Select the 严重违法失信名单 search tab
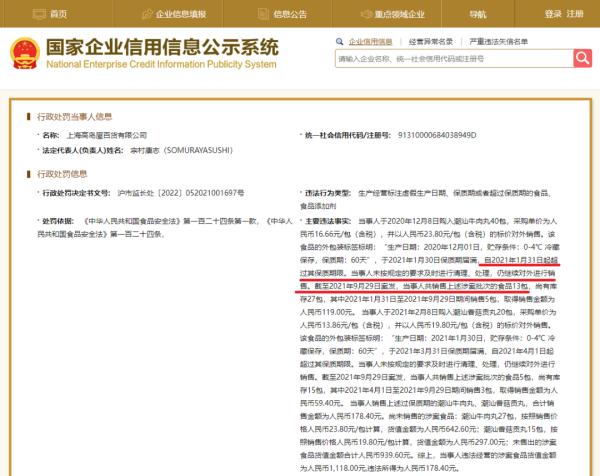600x476 pixels. tap(499, 41)
